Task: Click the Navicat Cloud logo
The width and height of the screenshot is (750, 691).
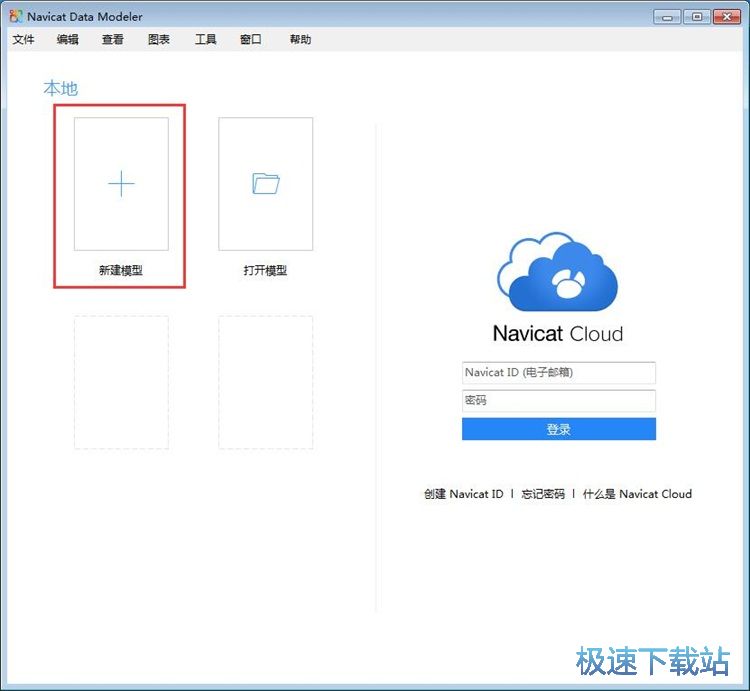Action: point(558,272)
